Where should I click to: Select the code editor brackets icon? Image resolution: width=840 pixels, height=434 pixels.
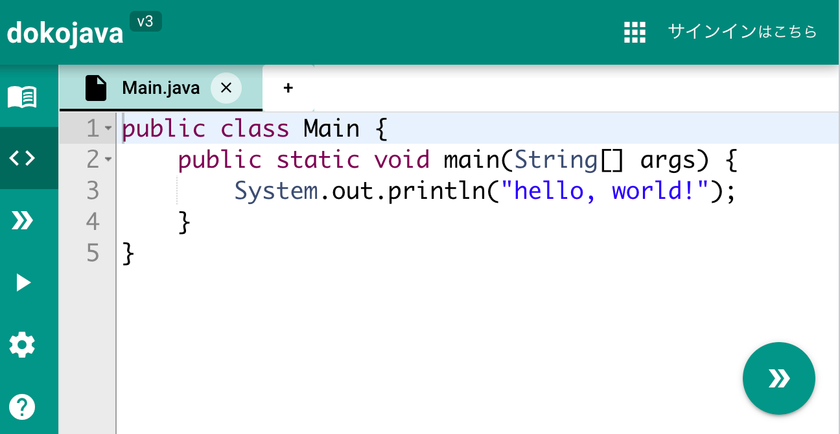[x=22, y=158]
